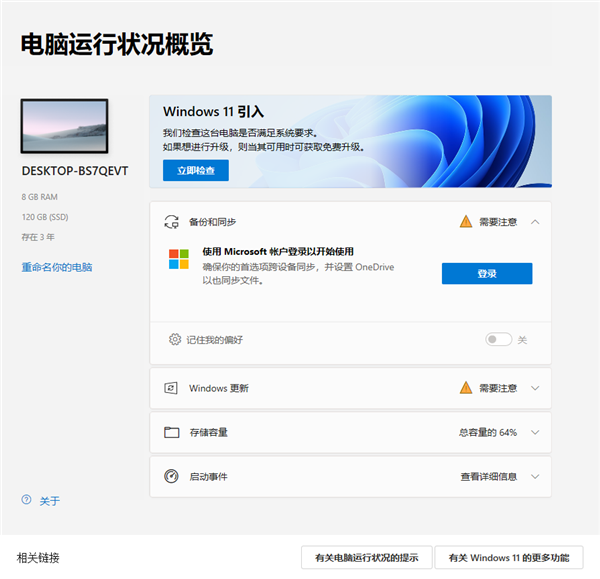Screen dimensions: 600x579
Task: Open the 重命名你的电脑 link
Action: [x=57, y=267]
